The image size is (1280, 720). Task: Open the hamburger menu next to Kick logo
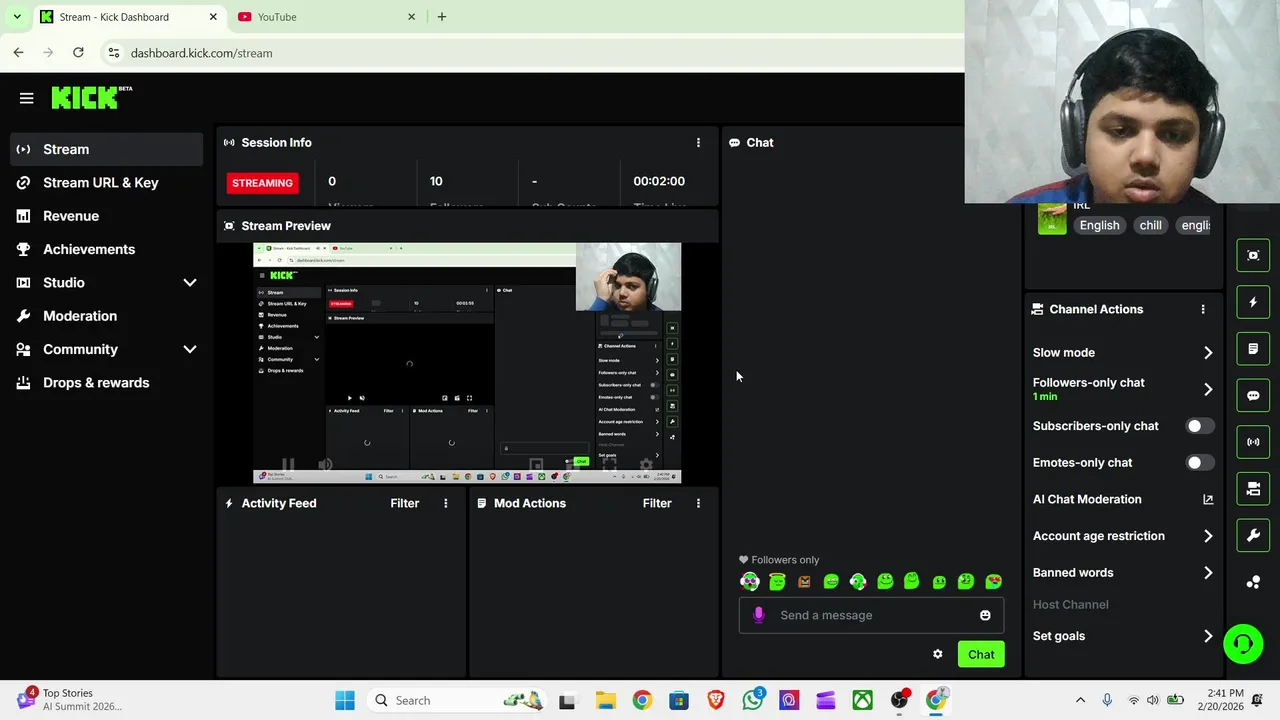pyautogui.click(x=27, y=98)
